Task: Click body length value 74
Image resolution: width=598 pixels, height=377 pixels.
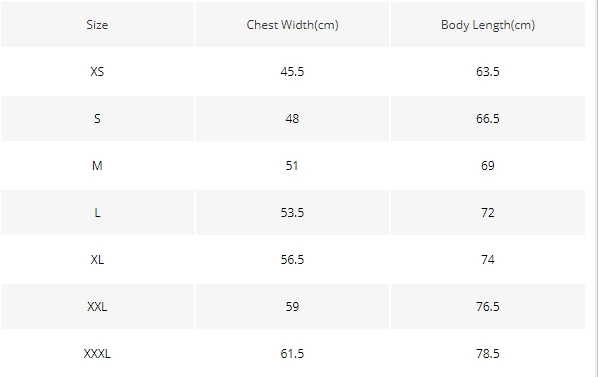Action: tap(488, 260)
